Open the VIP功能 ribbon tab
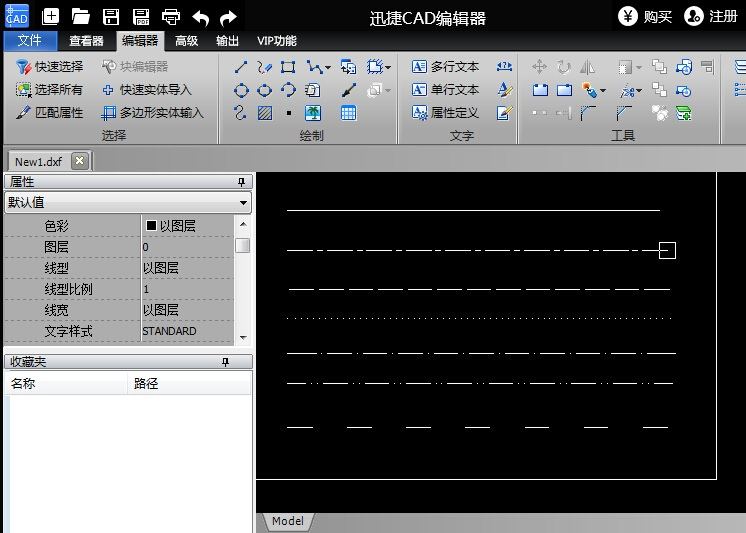 (277, 41)
